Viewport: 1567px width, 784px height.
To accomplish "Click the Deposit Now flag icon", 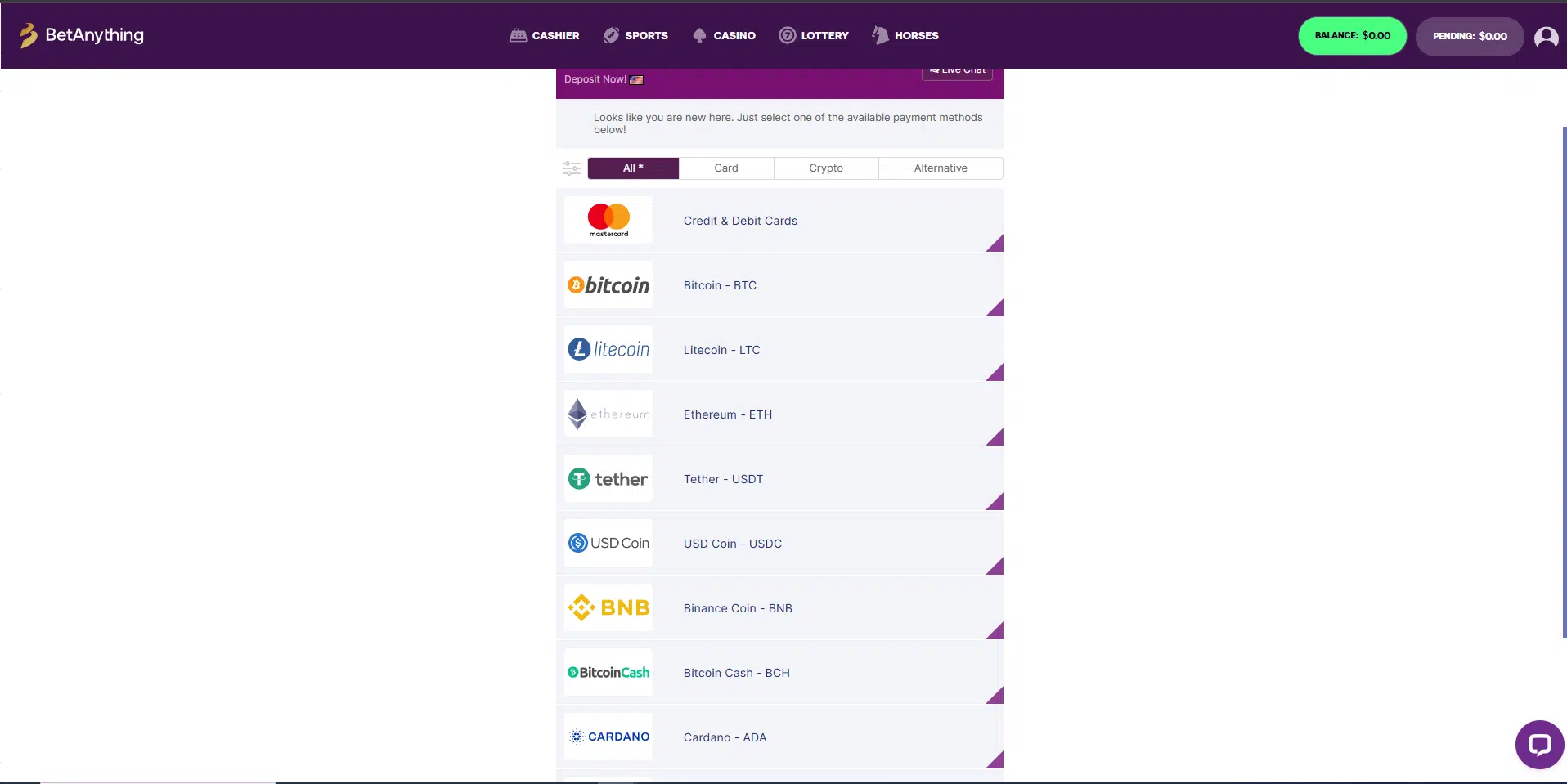I will 636,80.
